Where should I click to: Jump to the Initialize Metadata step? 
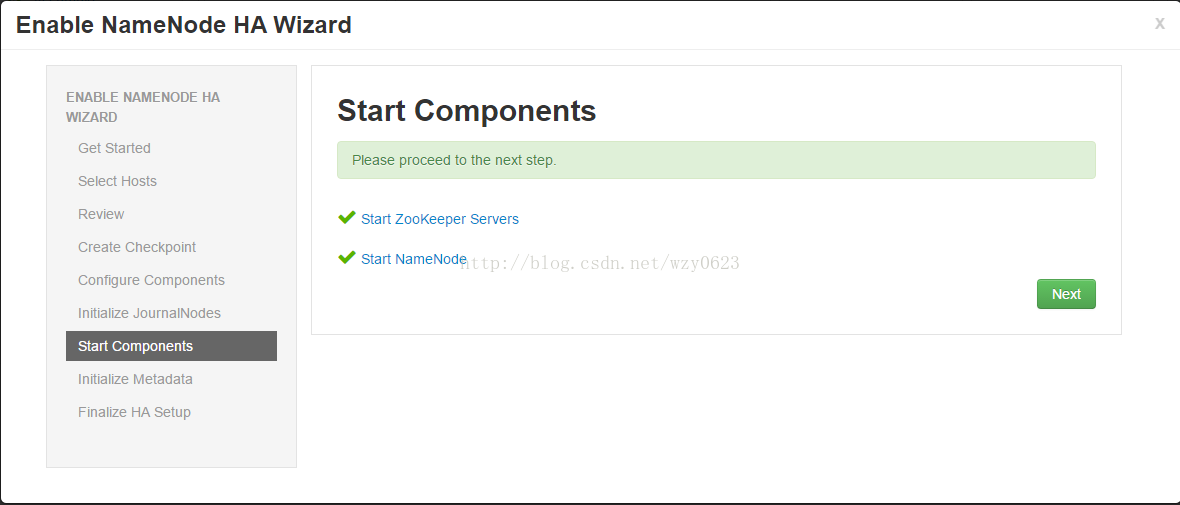[135, 379]
